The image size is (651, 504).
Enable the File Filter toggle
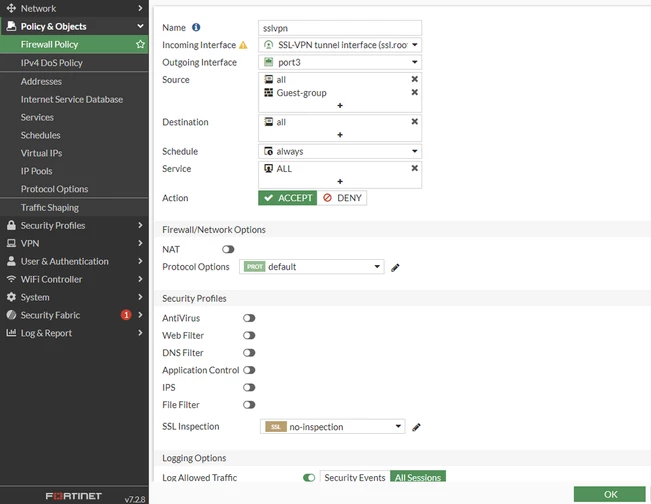coord(249,405)
